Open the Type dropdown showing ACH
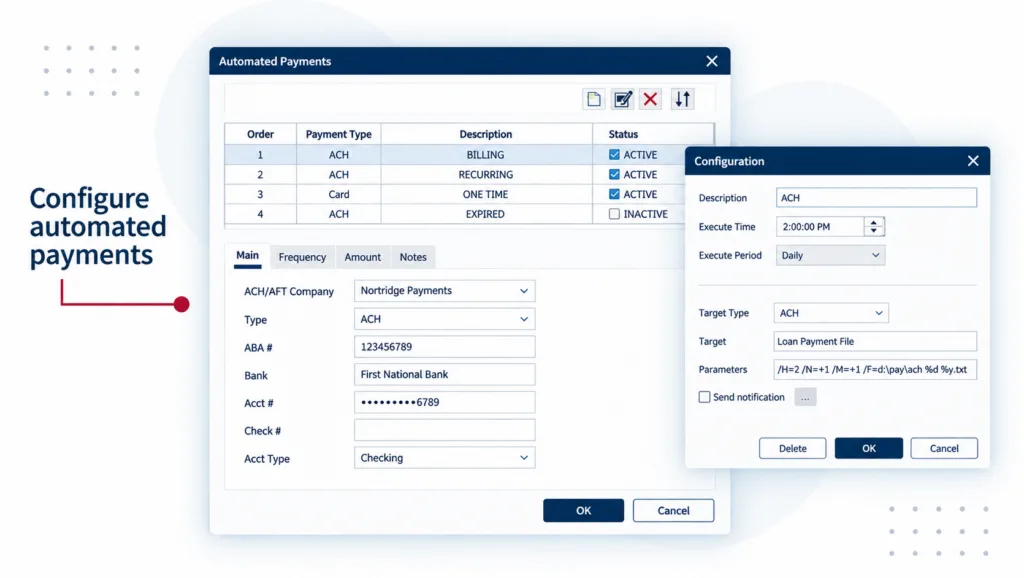The image size is (1024, 578). tap(445, 319)
